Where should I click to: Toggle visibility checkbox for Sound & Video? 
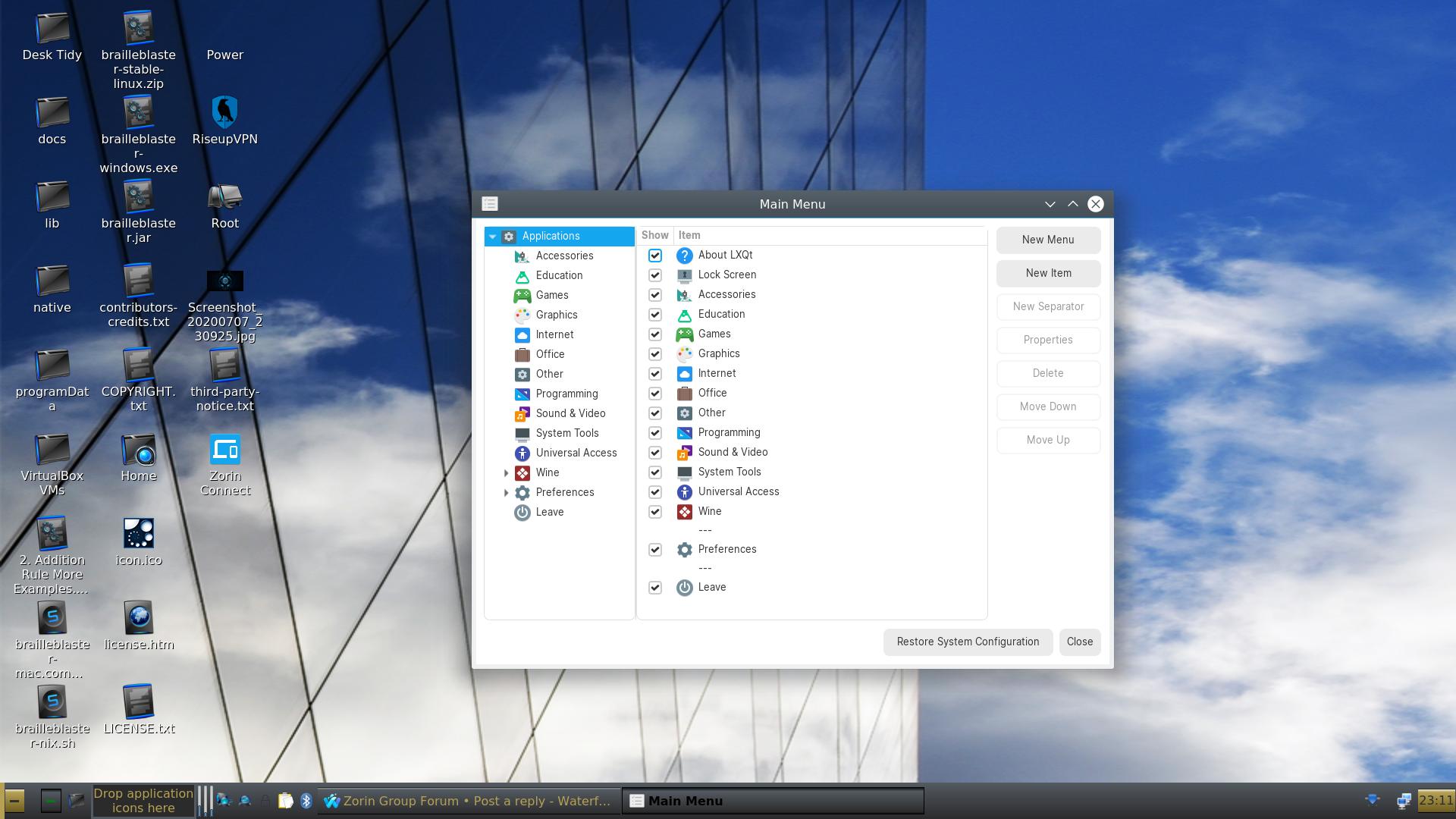[655, 452]
